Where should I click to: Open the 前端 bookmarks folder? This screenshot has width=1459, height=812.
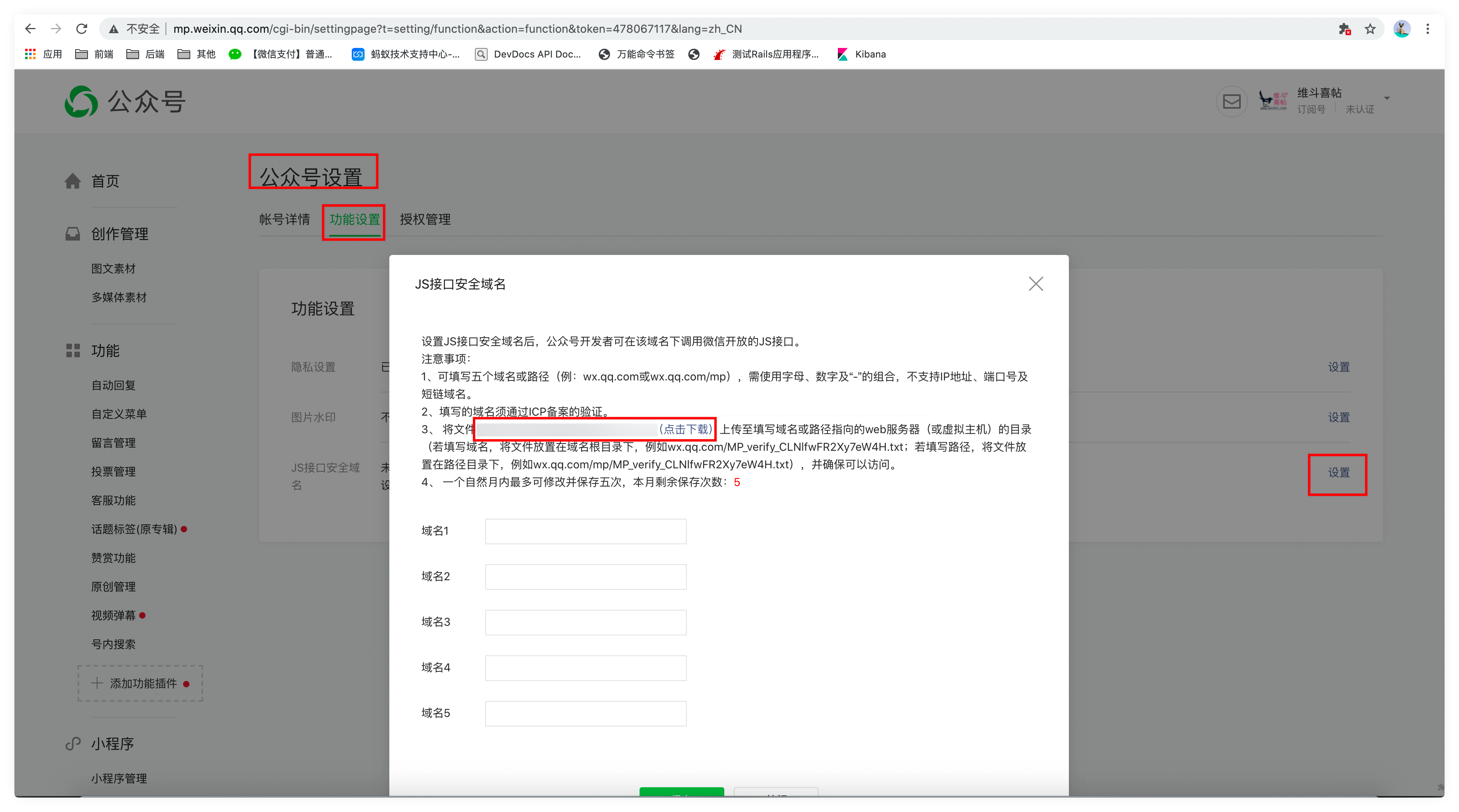click(94, 54)
